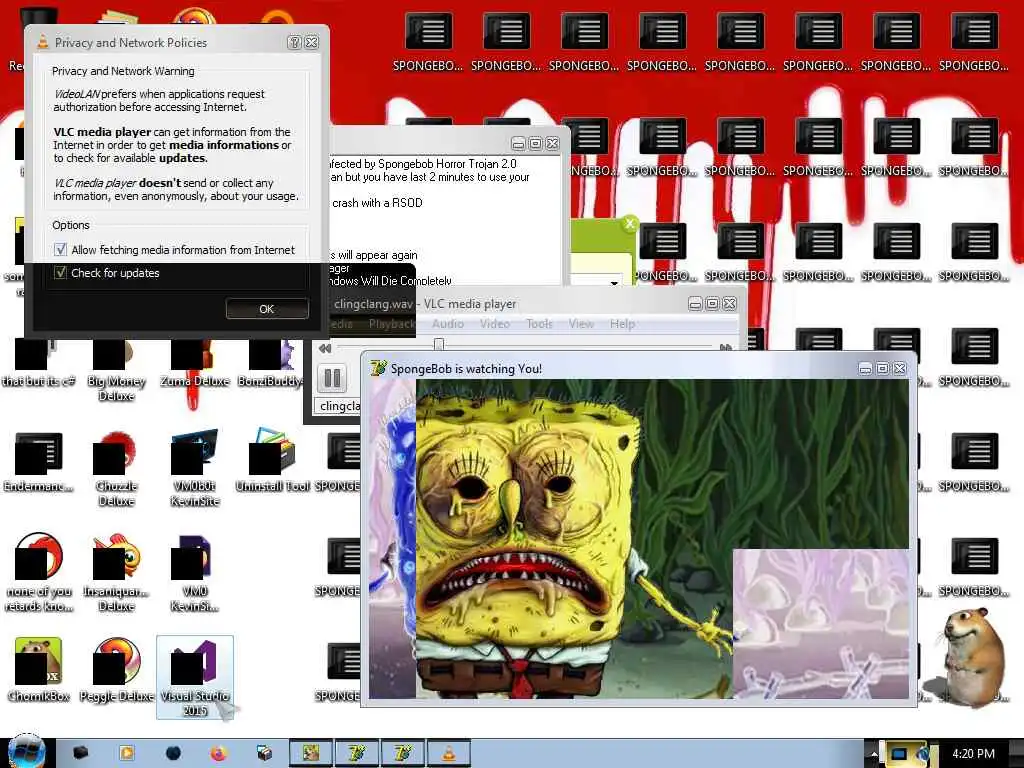1024x768 pixels.
Task: Click OK in the Privacy and Network Policies dialog
Action: click(267, 308)
